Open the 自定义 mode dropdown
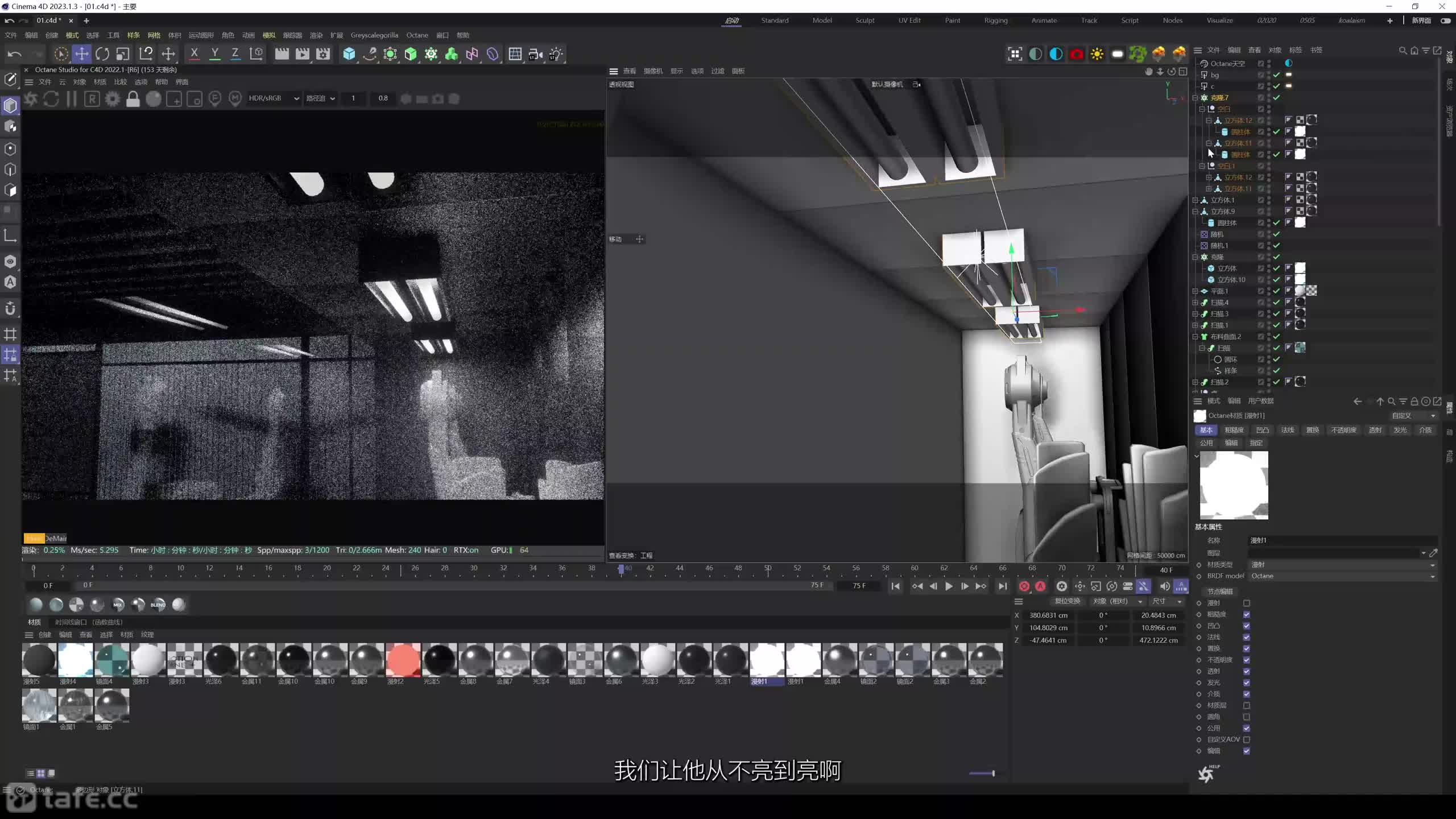The image size is (1456, 819). point(1413,416)
